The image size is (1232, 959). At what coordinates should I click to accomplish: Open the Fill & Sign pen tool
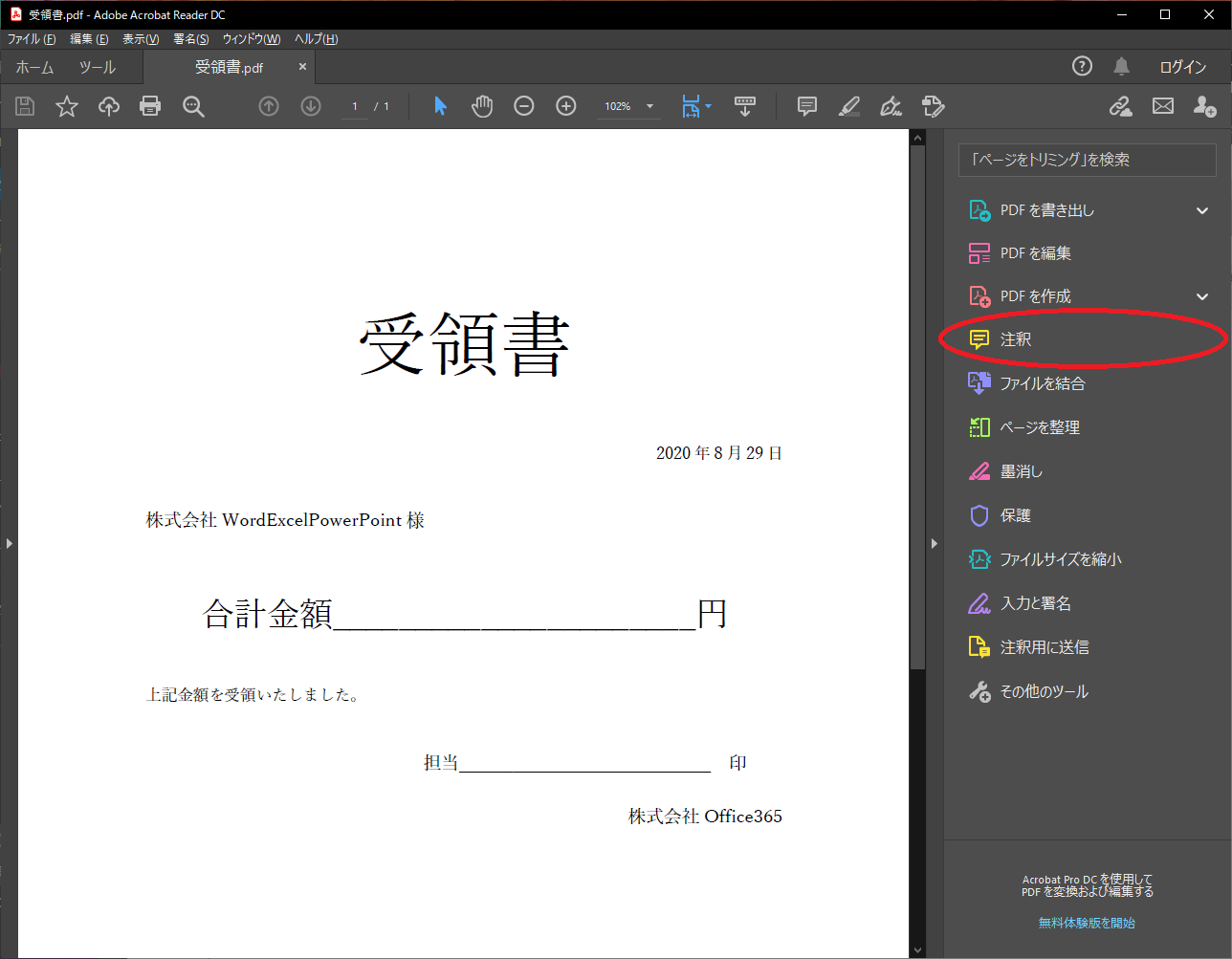coord(891,106)
